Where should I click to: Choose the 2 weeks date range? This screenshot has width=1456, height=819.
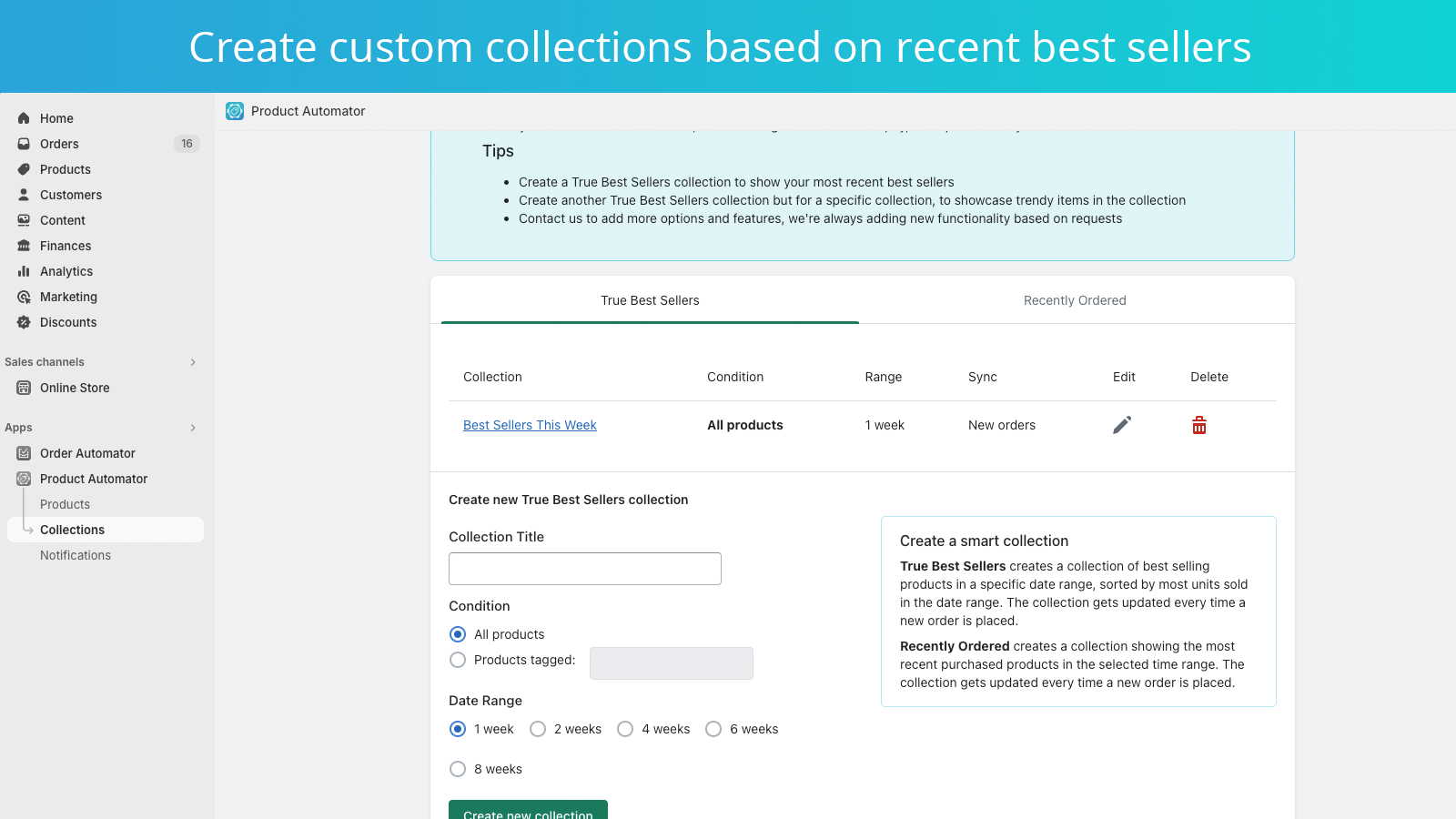click(538, 729)
